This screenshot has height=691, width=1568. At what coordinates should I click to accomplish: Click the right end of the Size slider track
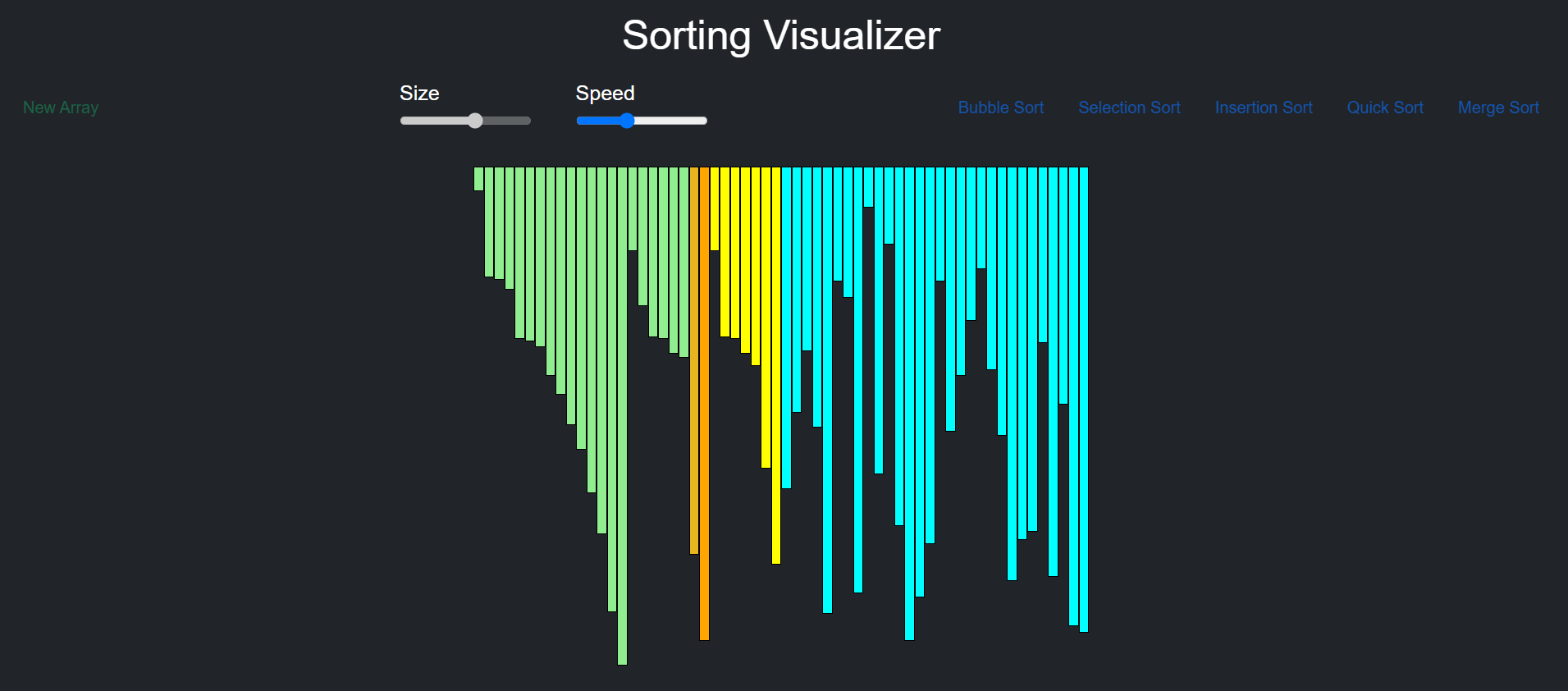pyautogui.click(x=526, y=121)
